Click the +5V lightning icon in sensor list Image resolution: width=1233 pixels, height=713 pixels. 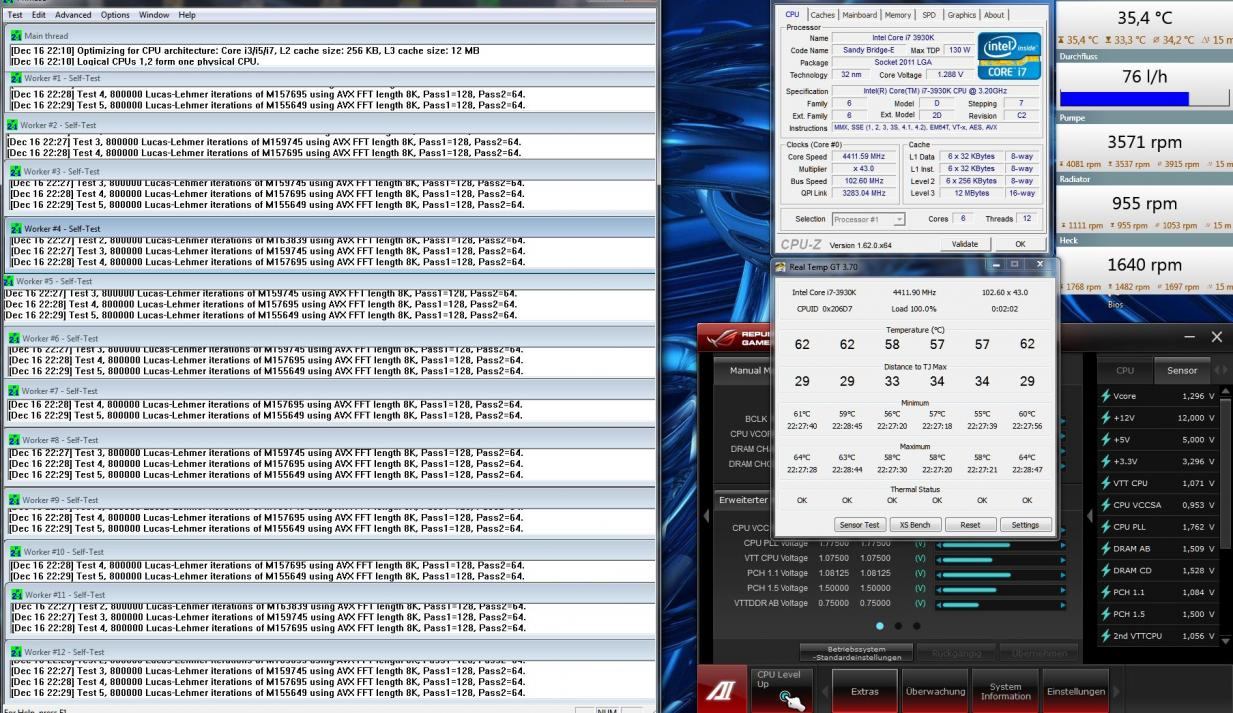(1106, 439)
